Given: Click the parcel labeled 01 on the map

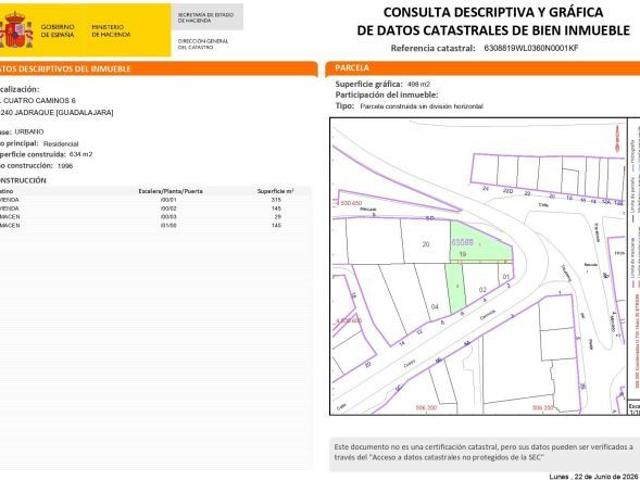Looking at the screenshot, I should pyautogui.click(x=506, y=277).
